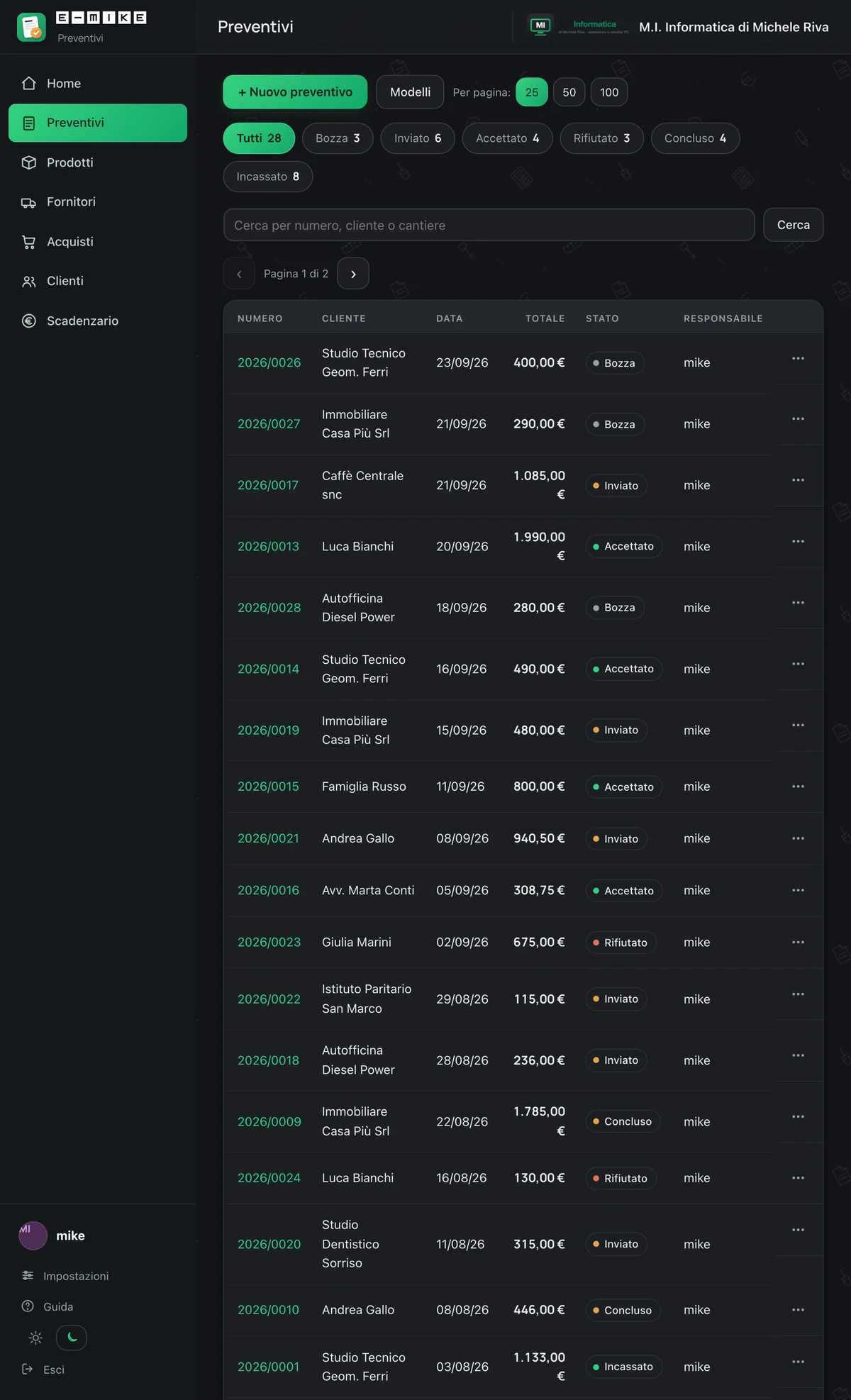
Task: Click Inviato status of quote 2026/0021
Action: [x=616, y=838]
